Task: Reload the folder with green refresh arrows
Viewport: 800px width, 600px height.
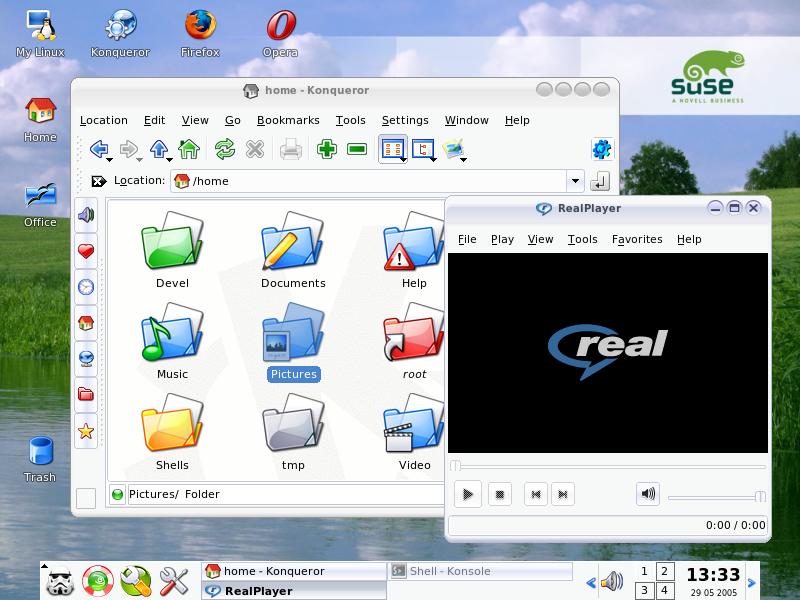Action: point(224,149)
